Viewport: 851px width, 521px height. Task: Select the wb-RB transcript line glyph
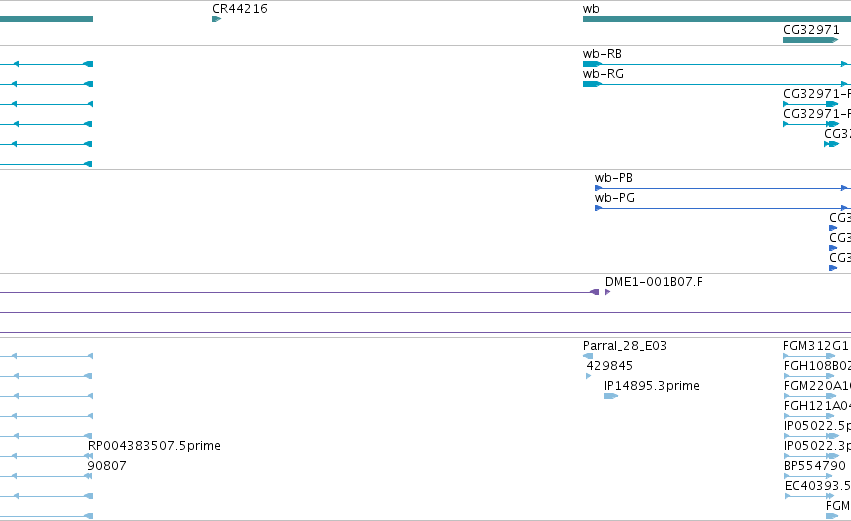tap(717, 64)
